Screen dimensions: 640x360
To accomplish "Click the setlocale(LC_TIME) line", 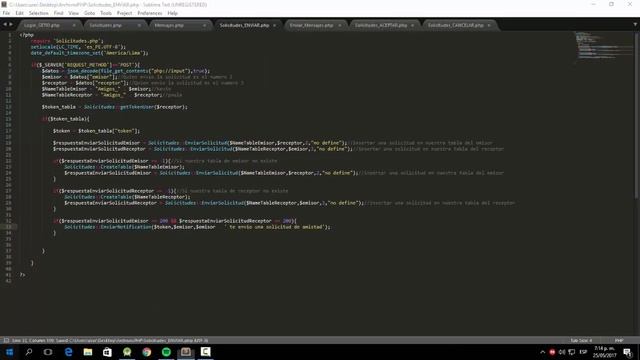I will [78, 47].
